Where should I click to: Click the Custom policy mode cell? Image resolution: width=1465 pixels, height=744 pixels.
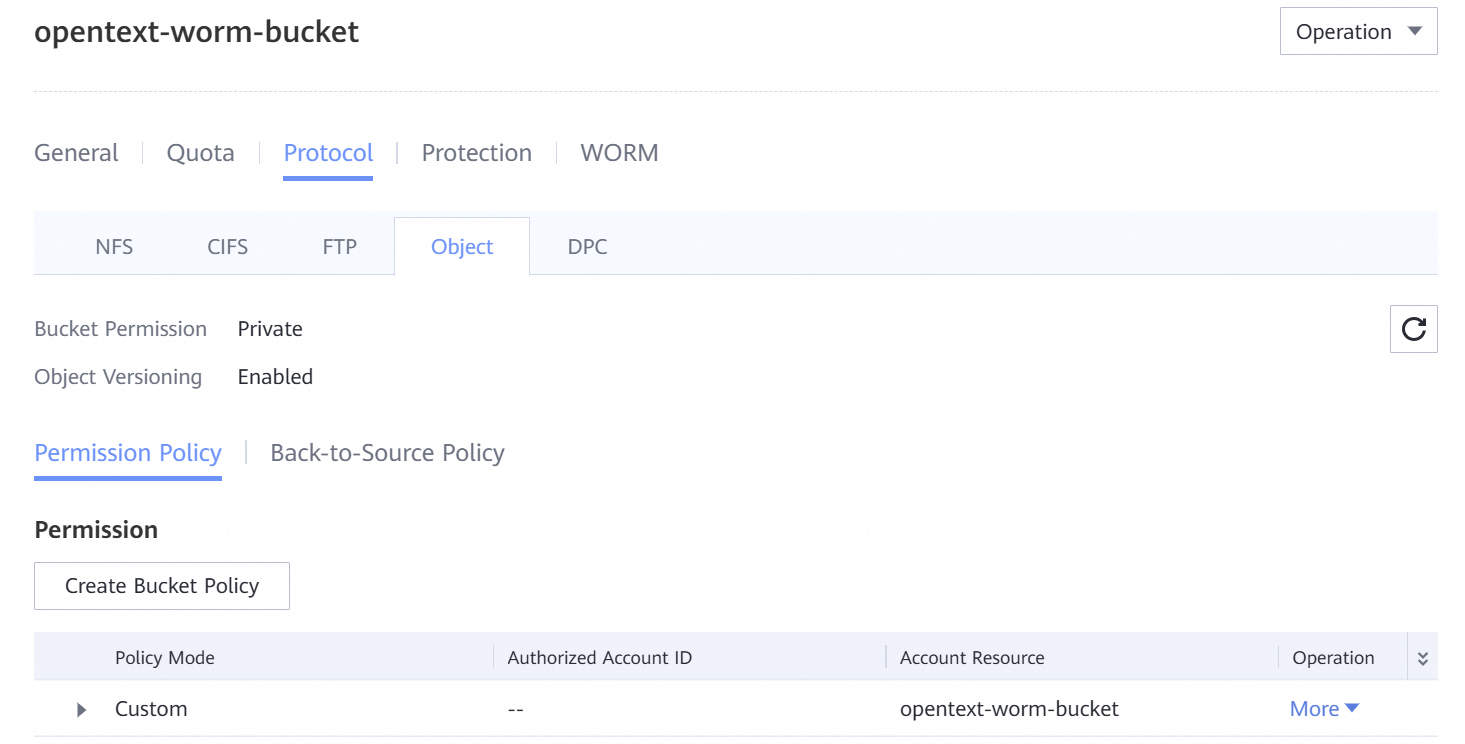click(x=151, y=709)
